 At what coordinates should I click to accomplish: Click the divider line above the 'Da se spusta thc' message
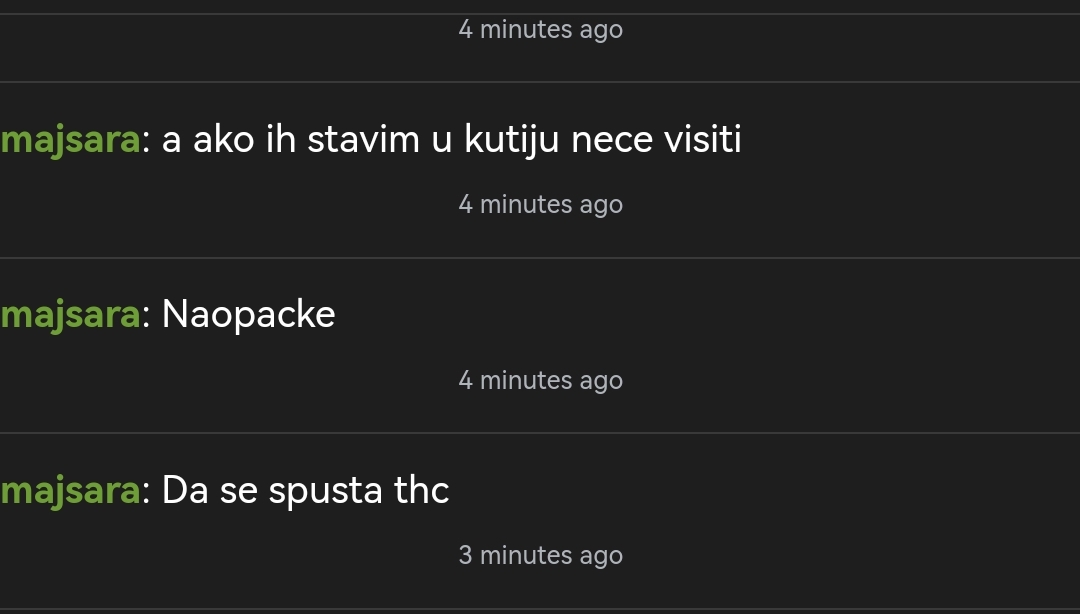pos(540,433)
